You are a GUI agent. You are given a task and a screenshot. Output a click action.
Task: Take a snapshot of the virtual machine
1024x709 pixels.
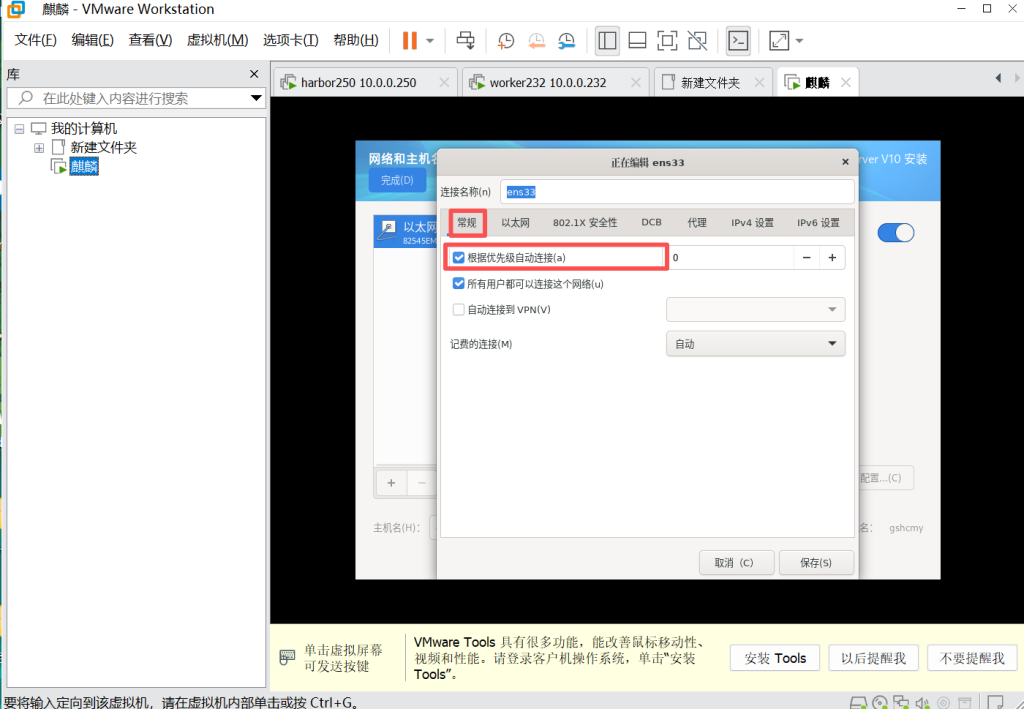[x=506, y=41]
